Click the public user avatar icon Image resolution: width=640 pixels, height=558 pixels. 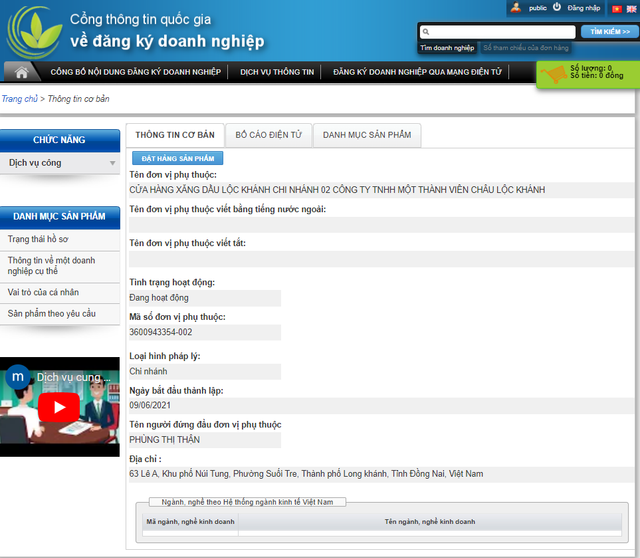click(516, 7)
